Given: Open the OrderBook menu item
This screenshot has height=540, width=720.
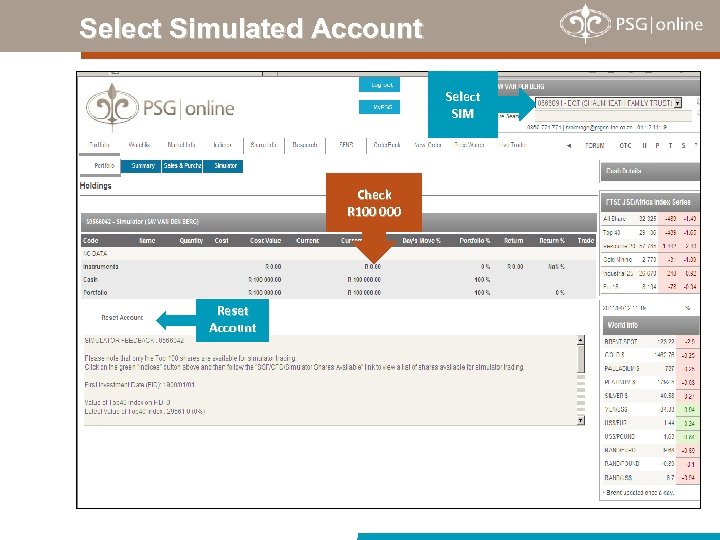Looking at the screenshot, I should coord(387,145).
